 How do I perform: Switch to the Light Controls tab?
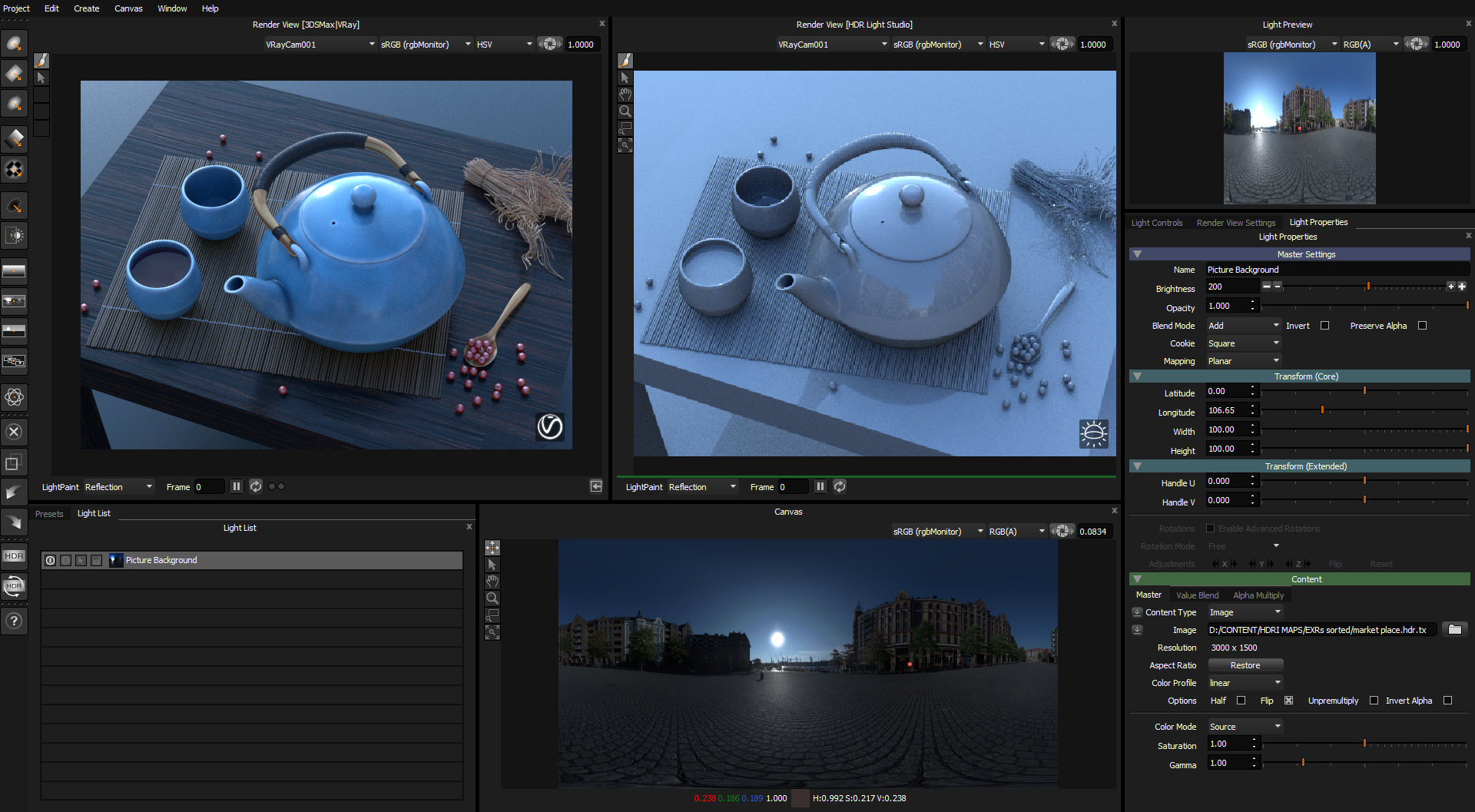[x=1157, y=223]
